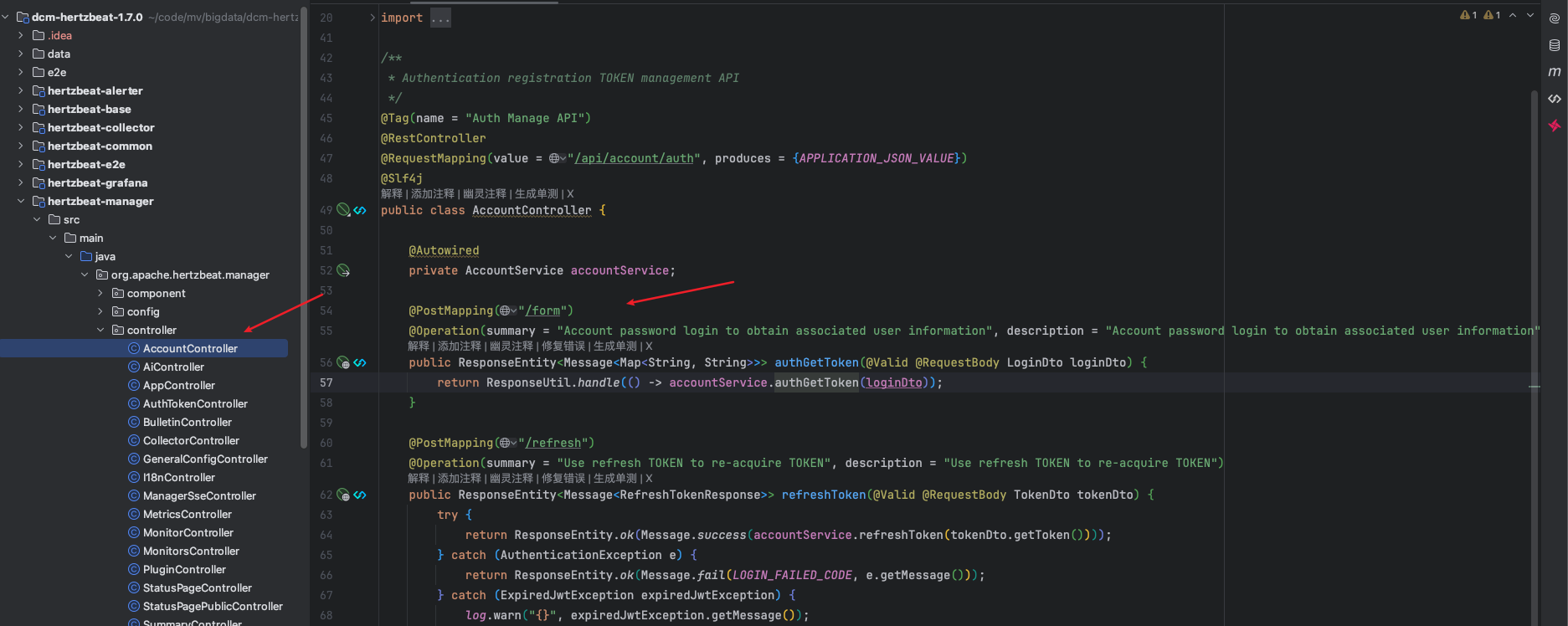Click the autowired dependency gutter icon on line 52
The height and width of the screenshot is (626, 1568).
point(343,270)
